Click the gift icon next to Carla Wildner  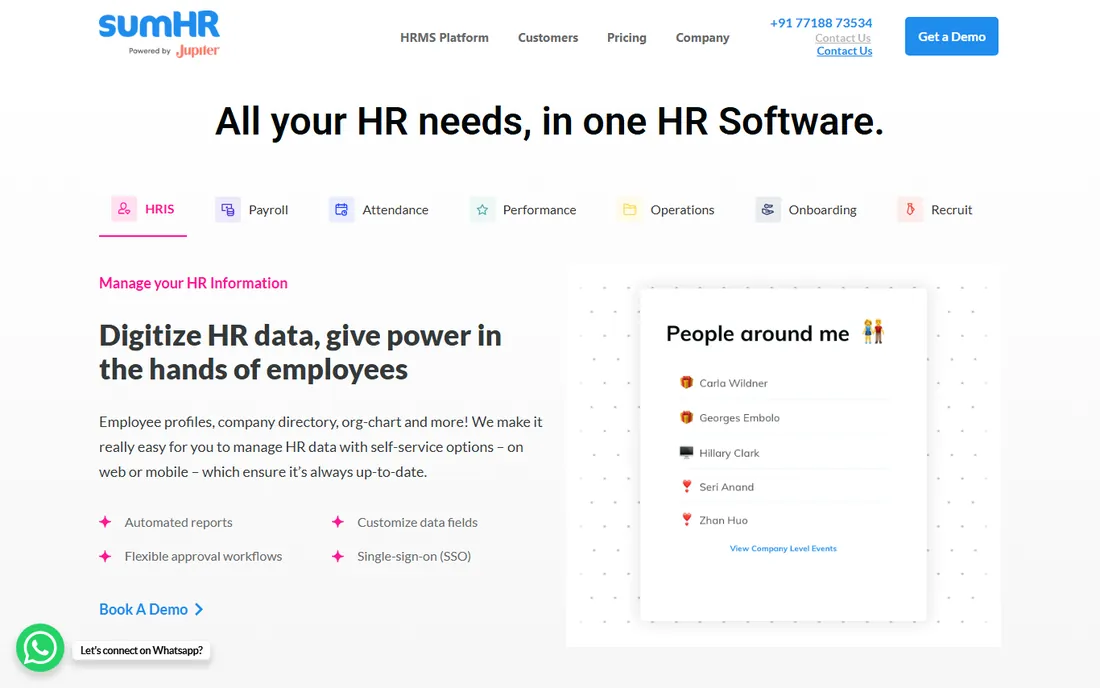tap(686, 382)
